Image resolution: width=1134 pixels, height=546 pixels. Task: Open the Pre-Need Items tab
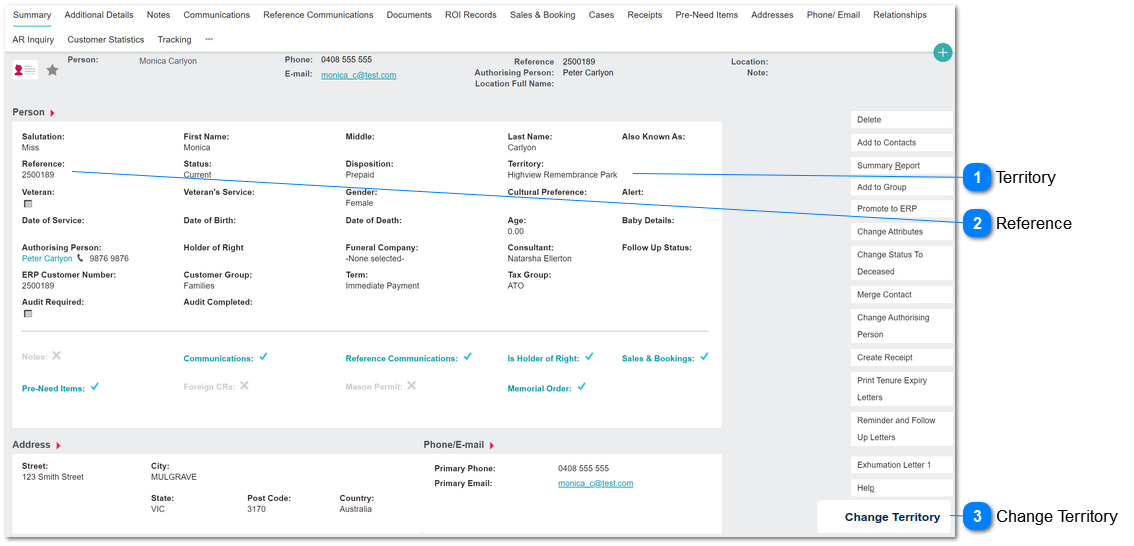click(x=707, y=14)
